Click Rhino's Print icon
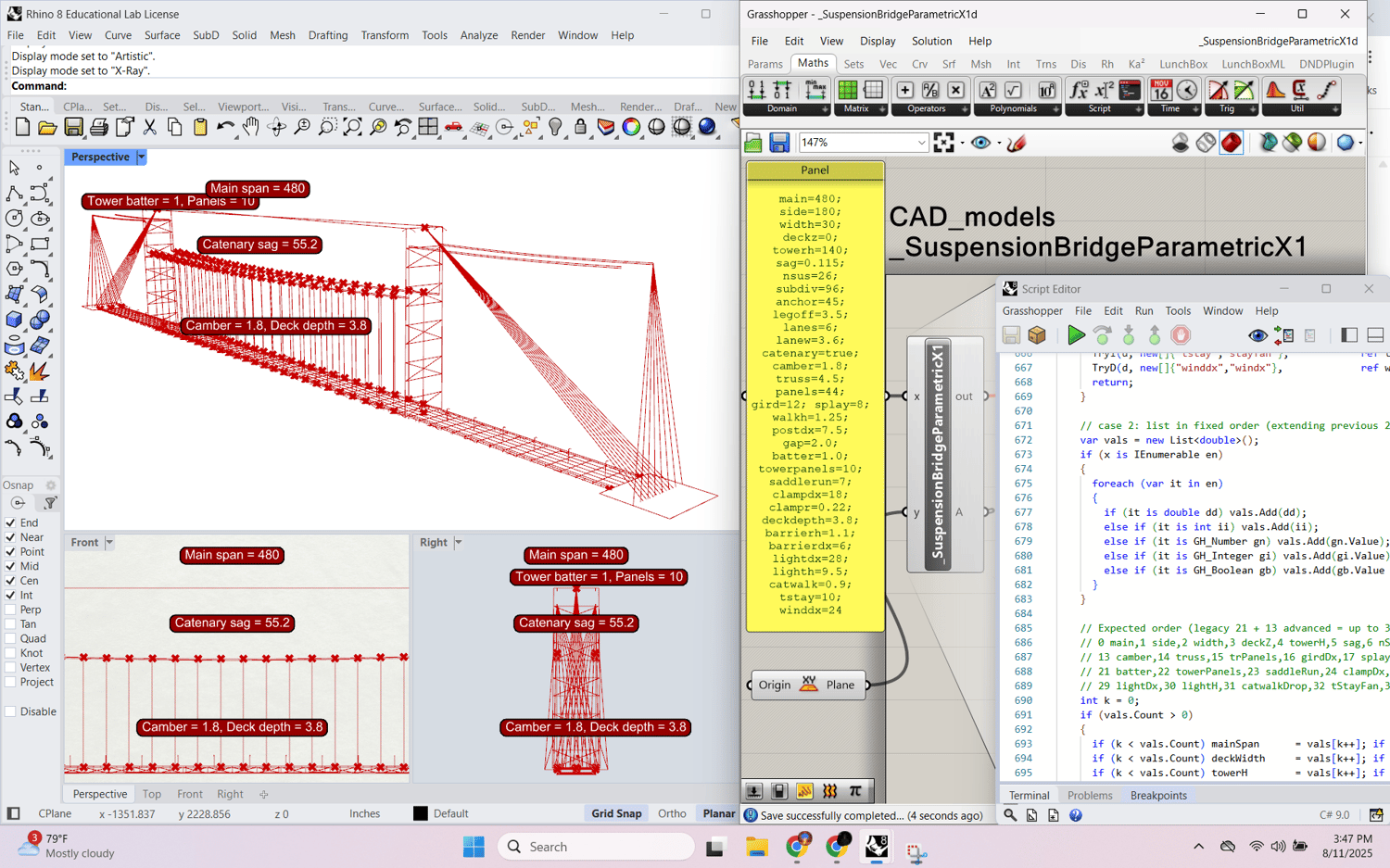This screenshot has width=1390, height=868. [99, 127]
